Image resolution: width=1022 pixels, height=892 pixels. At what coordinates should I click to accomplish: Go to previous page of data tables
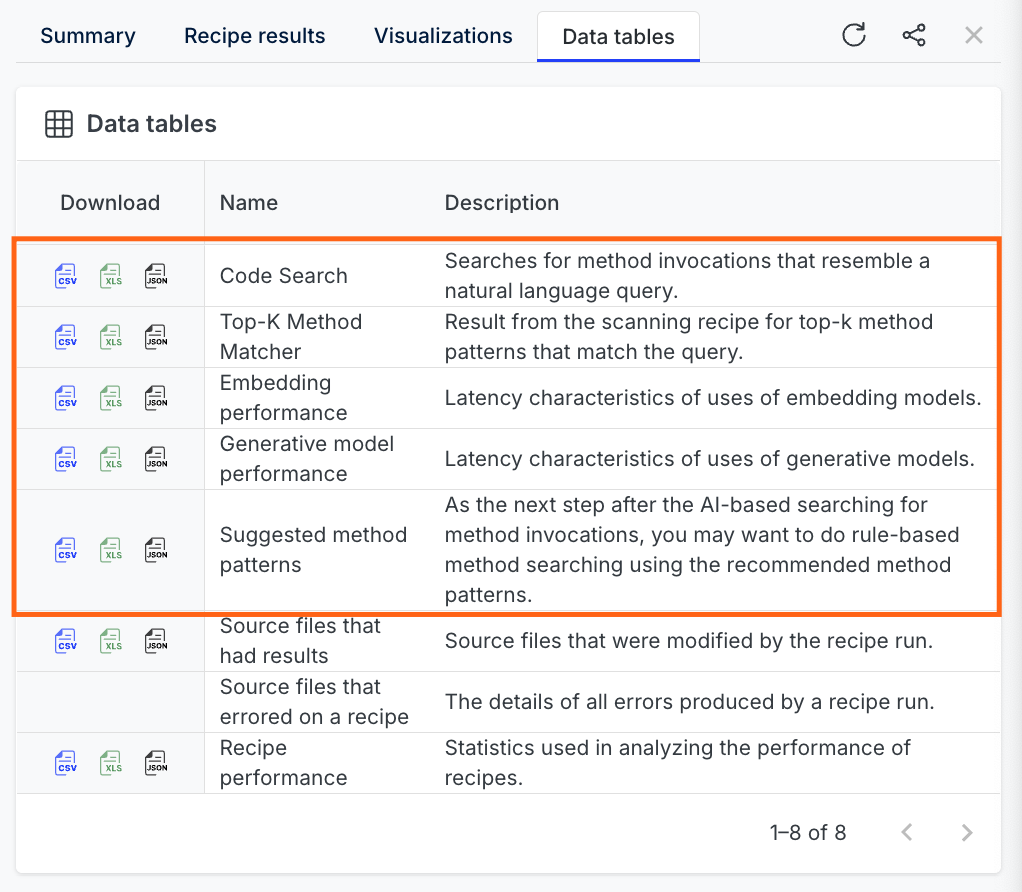[x=907, y=832]
